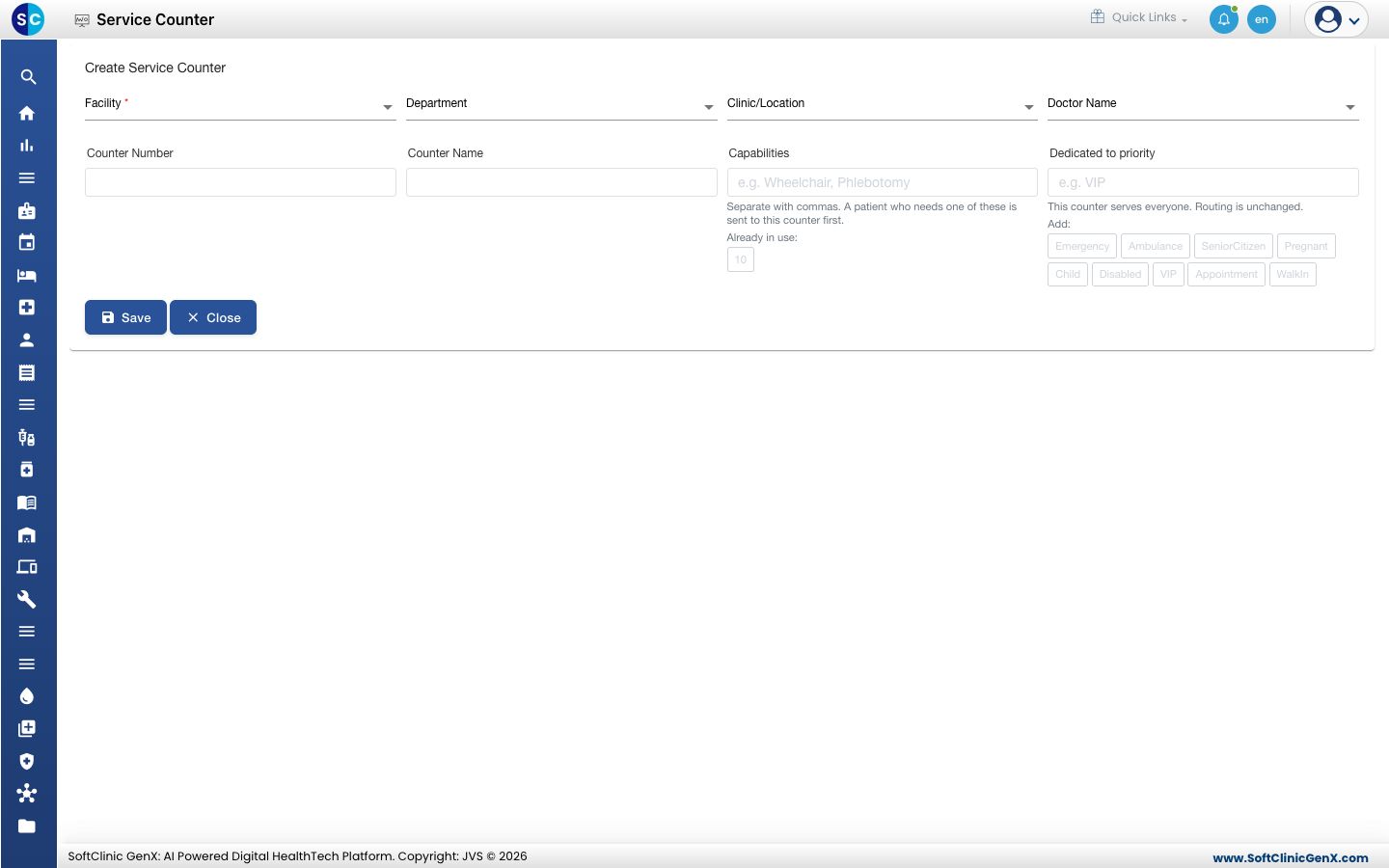Open the warehouse sidebar icon

point(27,535)
